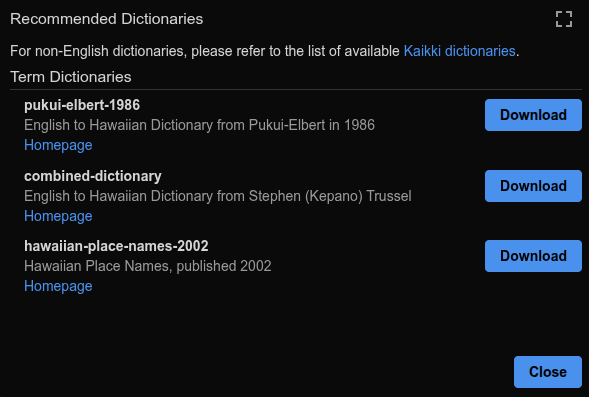Click the 'For non-English dictionaries' sentence
Viewport: 589px width, 397px height.
click(264, 51)
